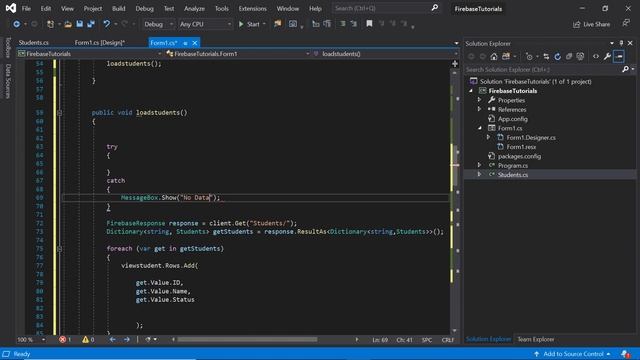Toggle Show All Files in Solution Explorer
This screenshot has height=360, width=640.
pos(580,57)
